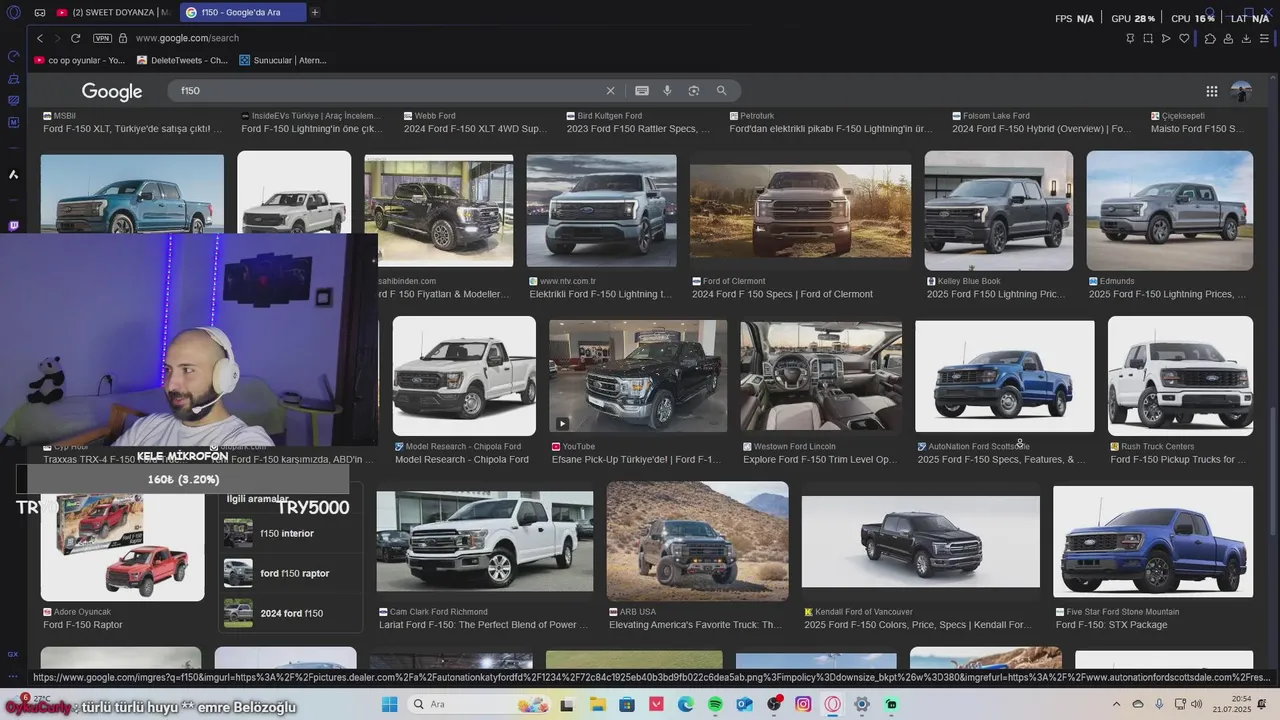Image resolution: width=1280 pixels, height=720 pixels.
Task: Open the extensions puzzle icon
Action: (1210, 38)
